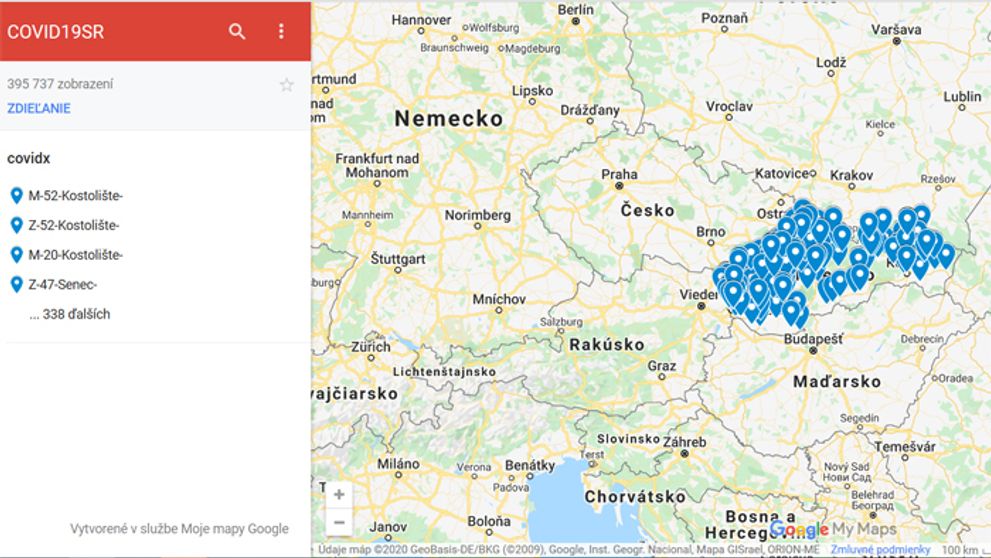The image size is (991, 558).
Task: Click the Poznaň city label
Action: point(724,18)
